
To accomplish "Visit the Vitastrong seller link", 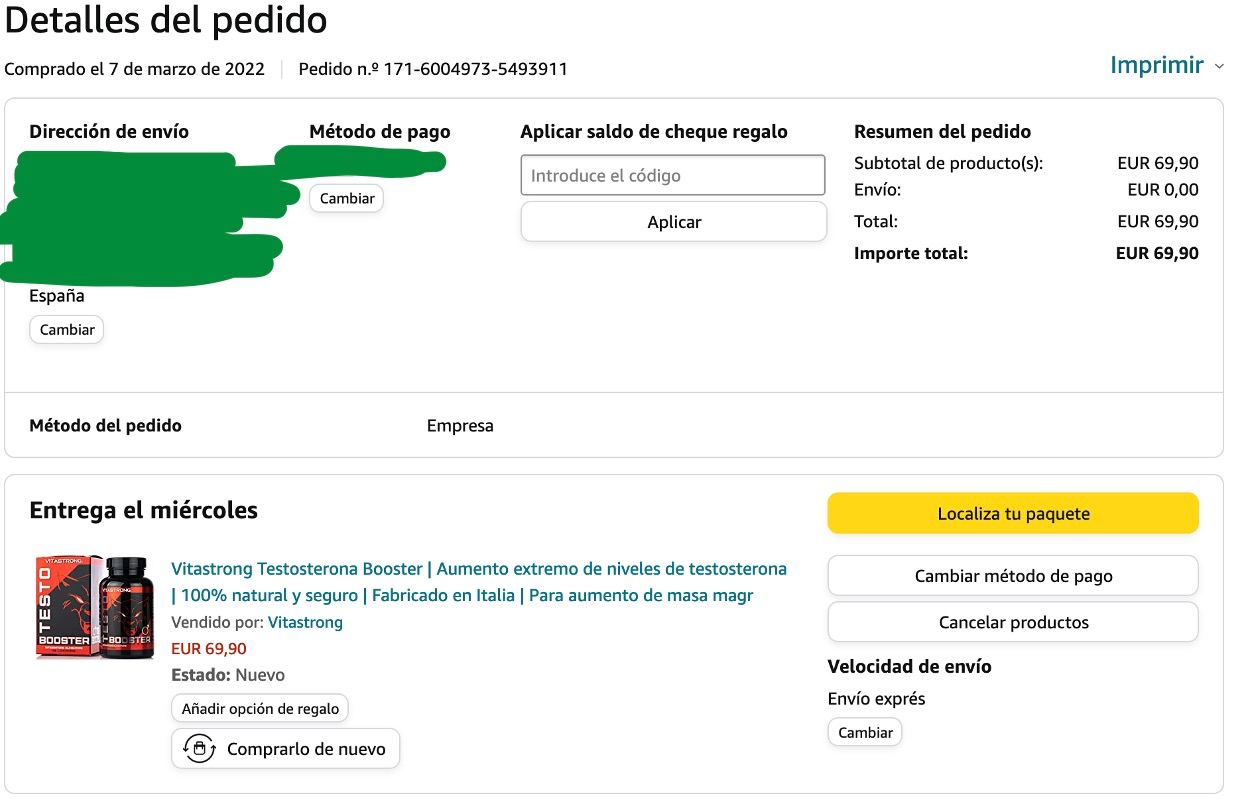I will click(305, 622).
